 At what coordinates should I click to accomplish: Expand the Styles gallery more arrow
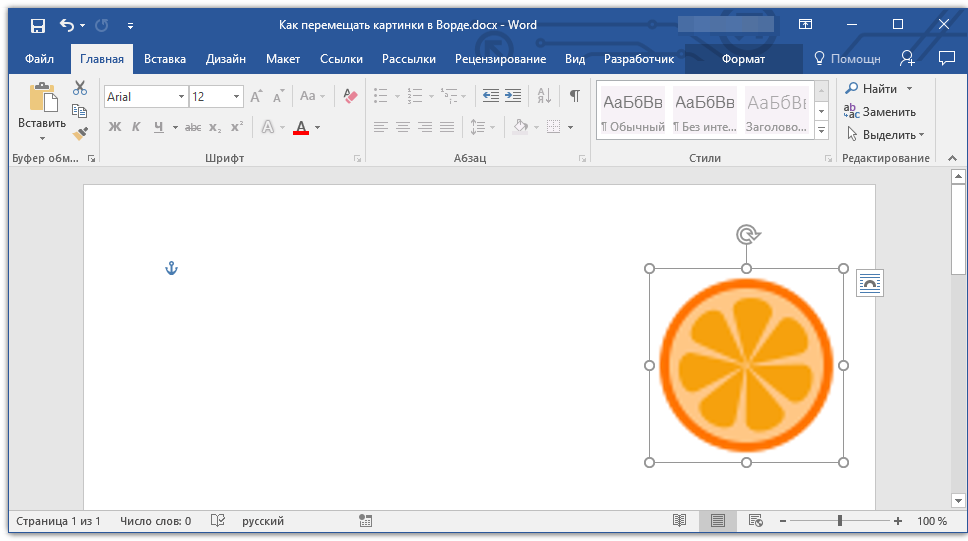coord(821,130)
